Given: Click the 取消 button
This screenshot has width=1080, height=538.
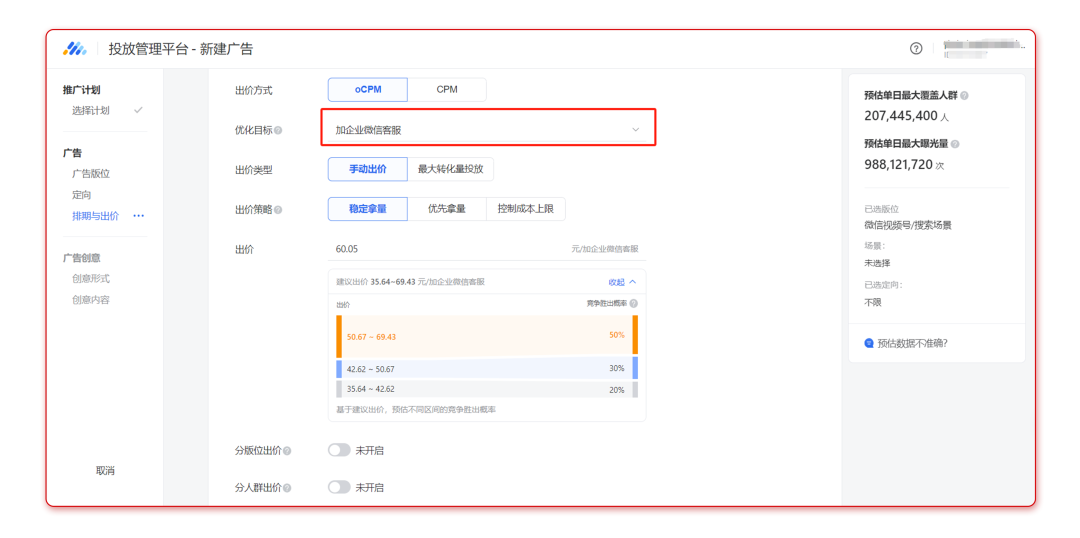Looking at the screenshot, I should tap(105, 470).
